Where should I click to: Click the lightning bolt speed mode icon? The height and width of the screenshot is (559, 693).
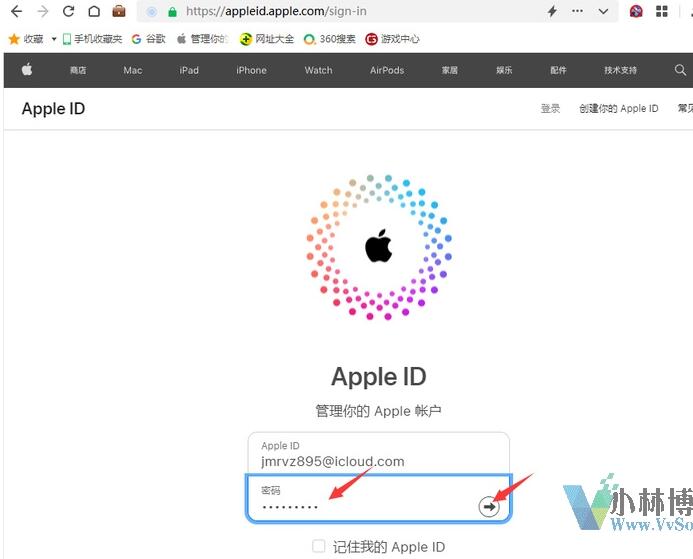pos(552,11)
